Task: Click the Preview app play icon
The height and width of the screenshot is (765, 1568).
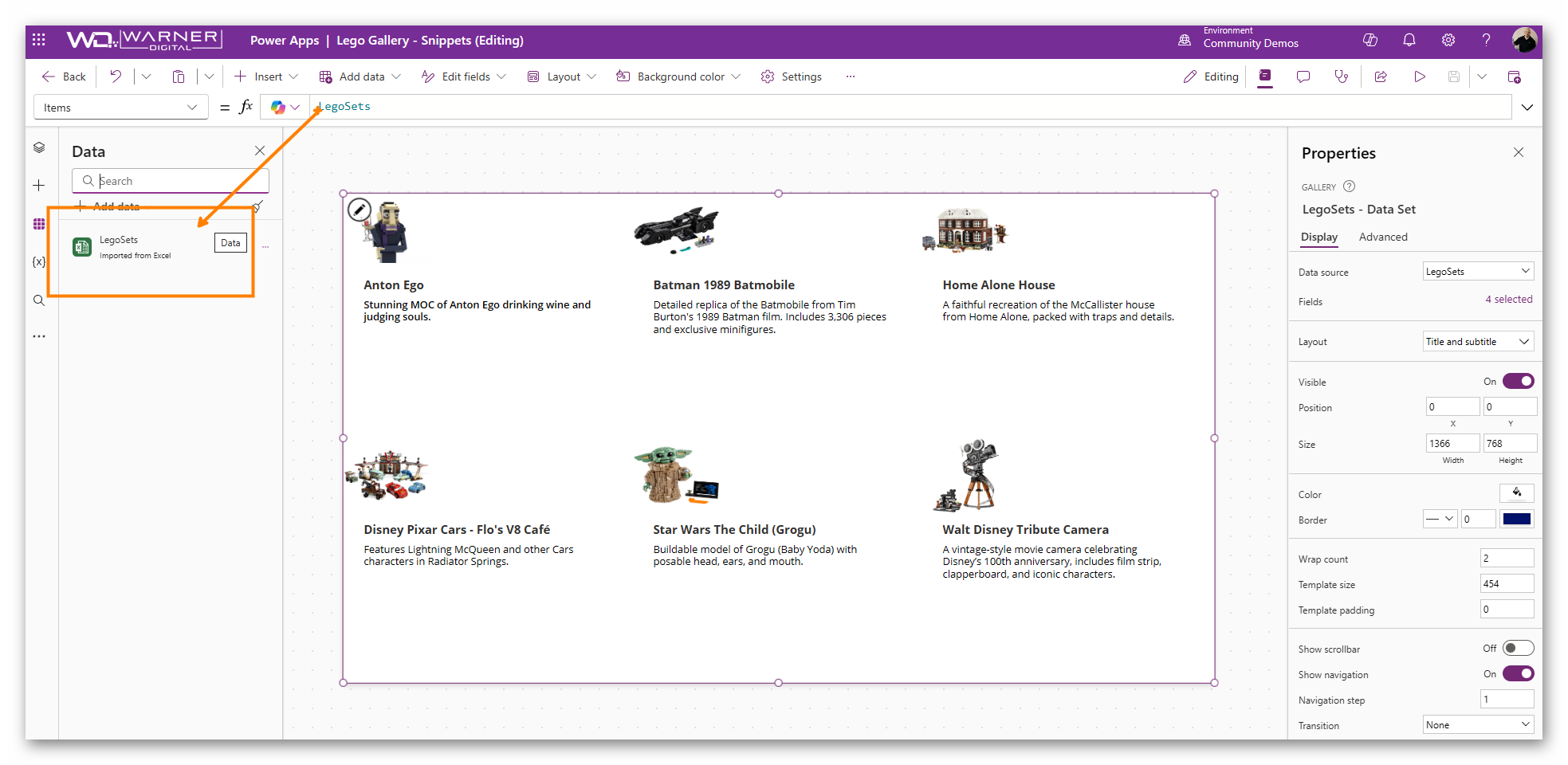Action: [x=1420, y=76]
